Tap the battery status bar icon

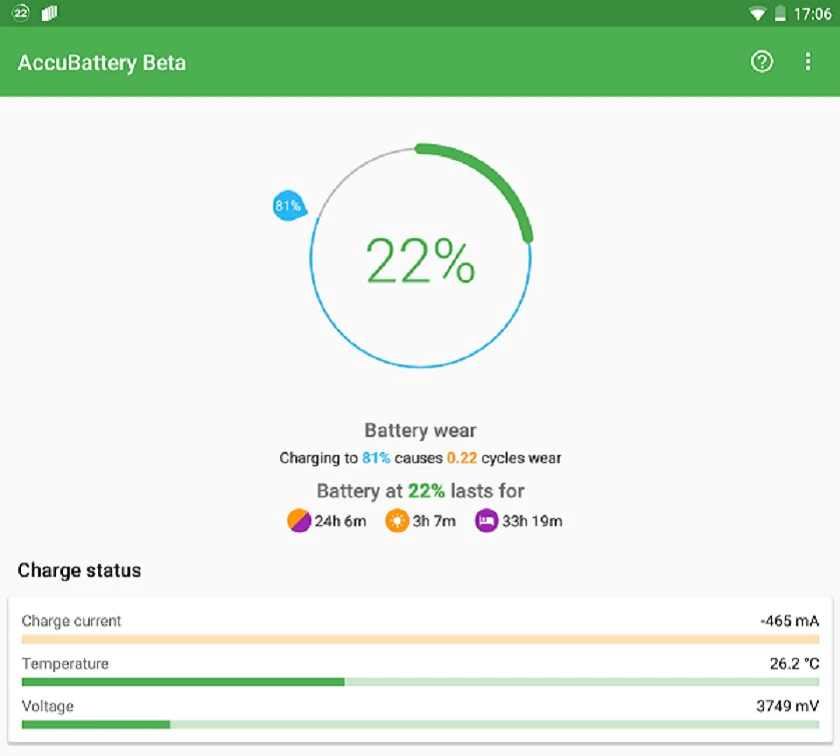[x=780, y=13]
